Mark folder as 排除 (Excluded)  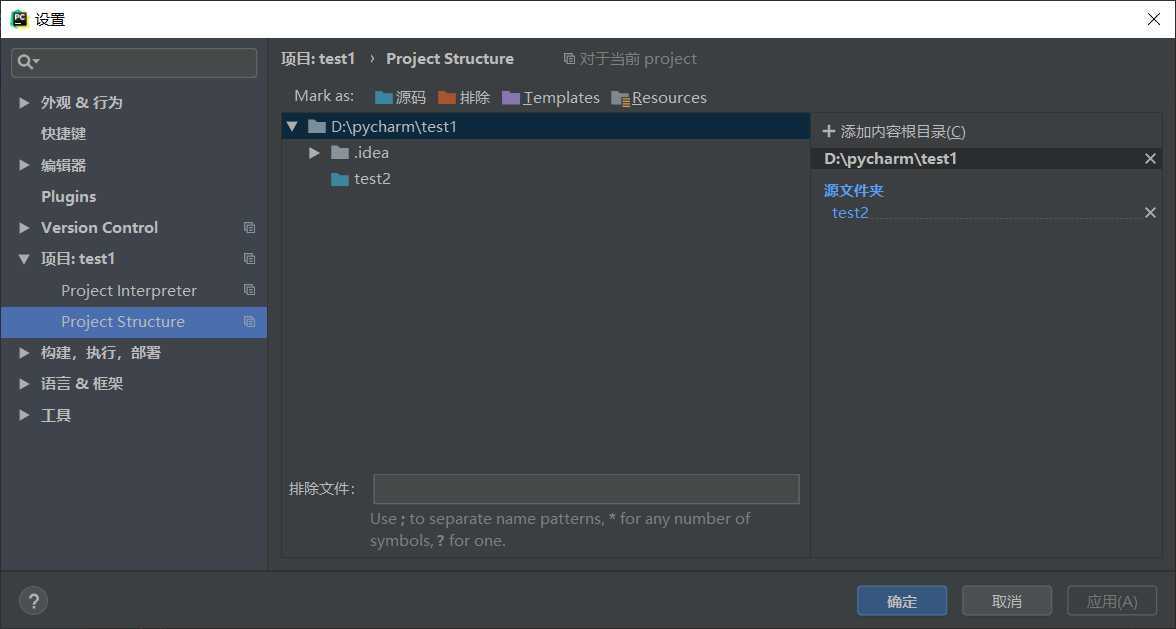tap(464, 97)
